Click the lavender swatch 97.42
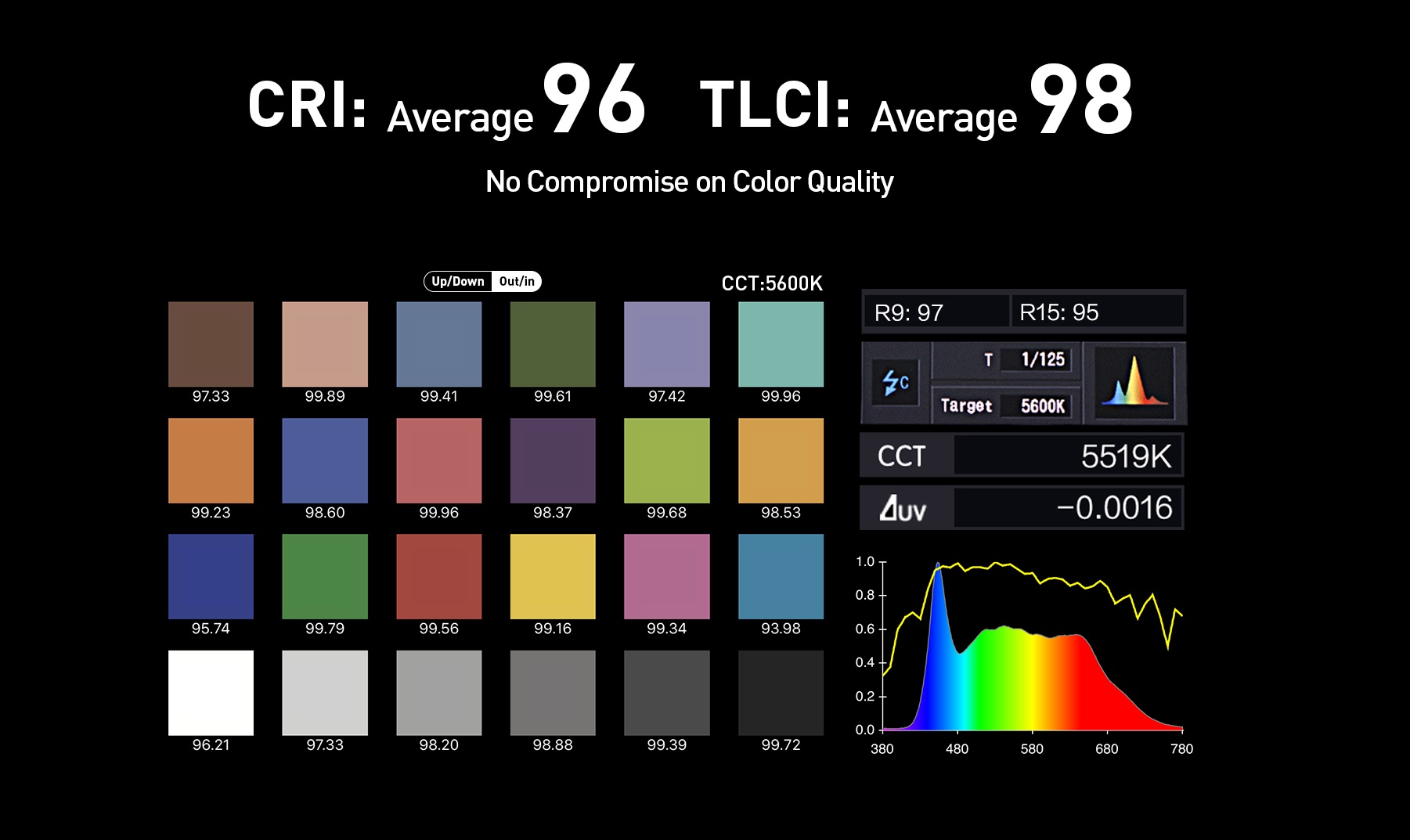 [667, 344]
